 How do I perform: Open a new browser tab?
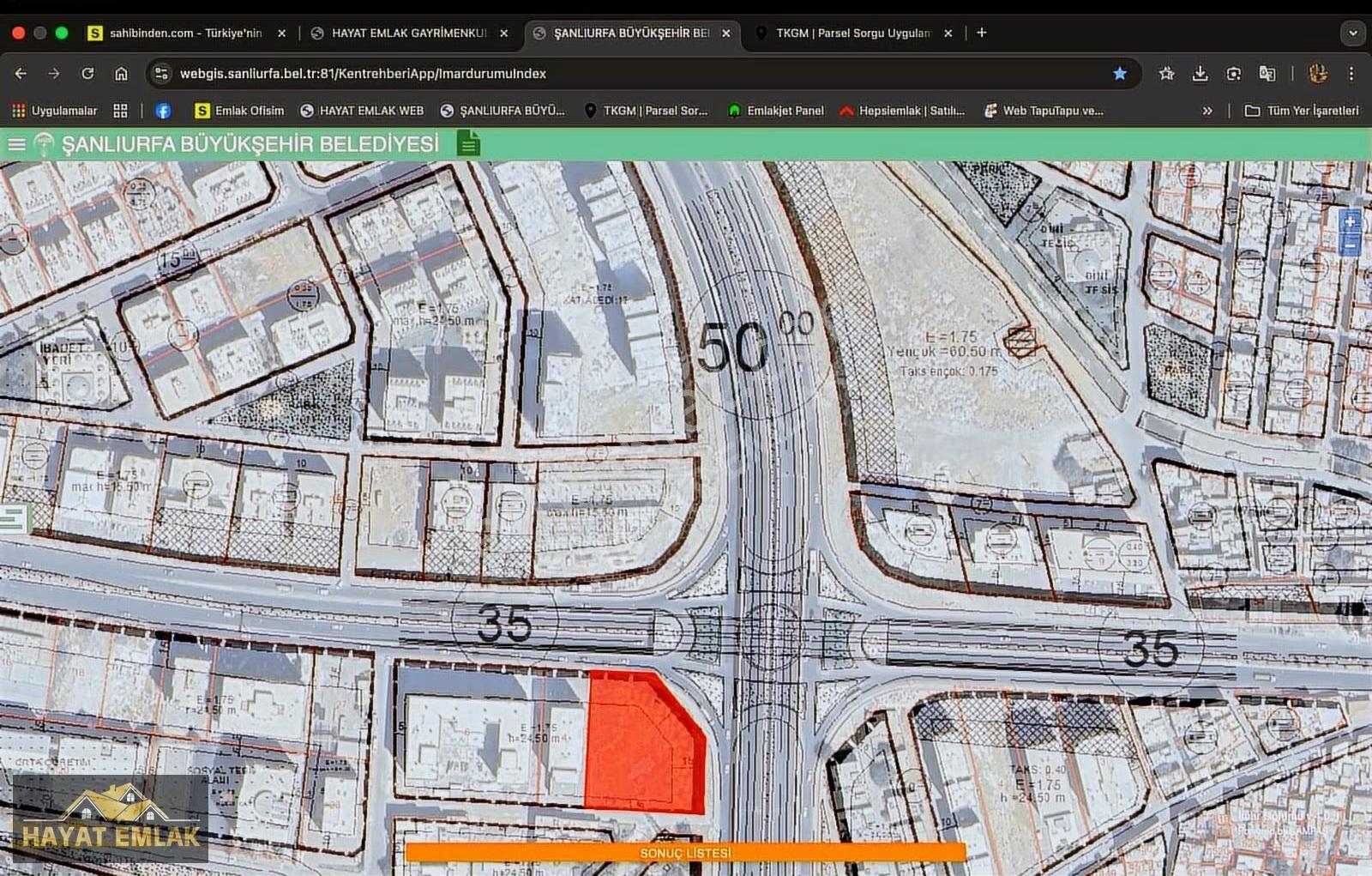click(x=982, y=33)
